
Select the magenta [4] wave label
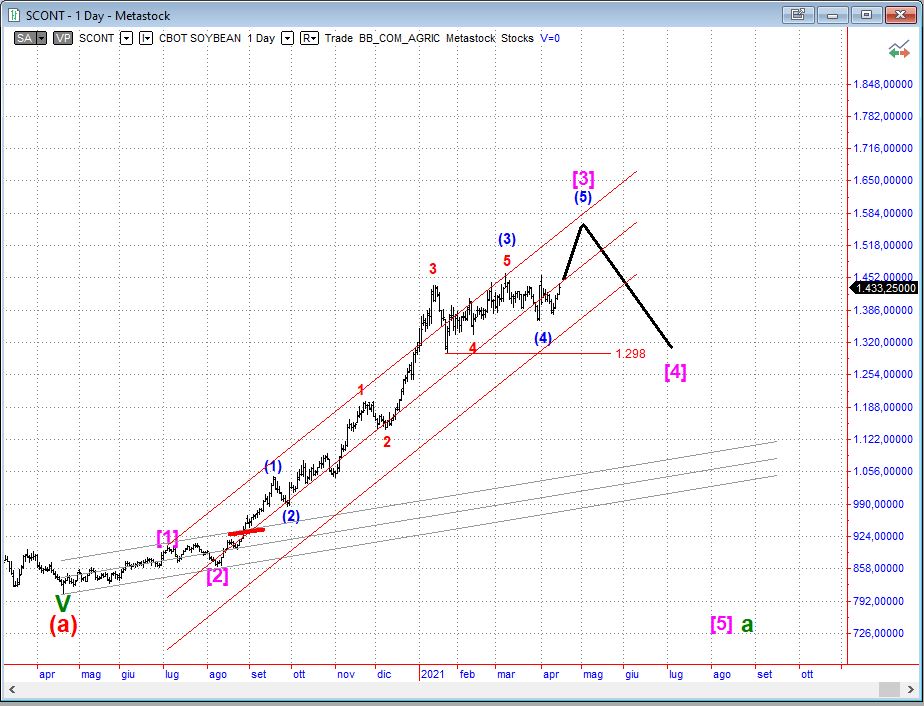675,372
